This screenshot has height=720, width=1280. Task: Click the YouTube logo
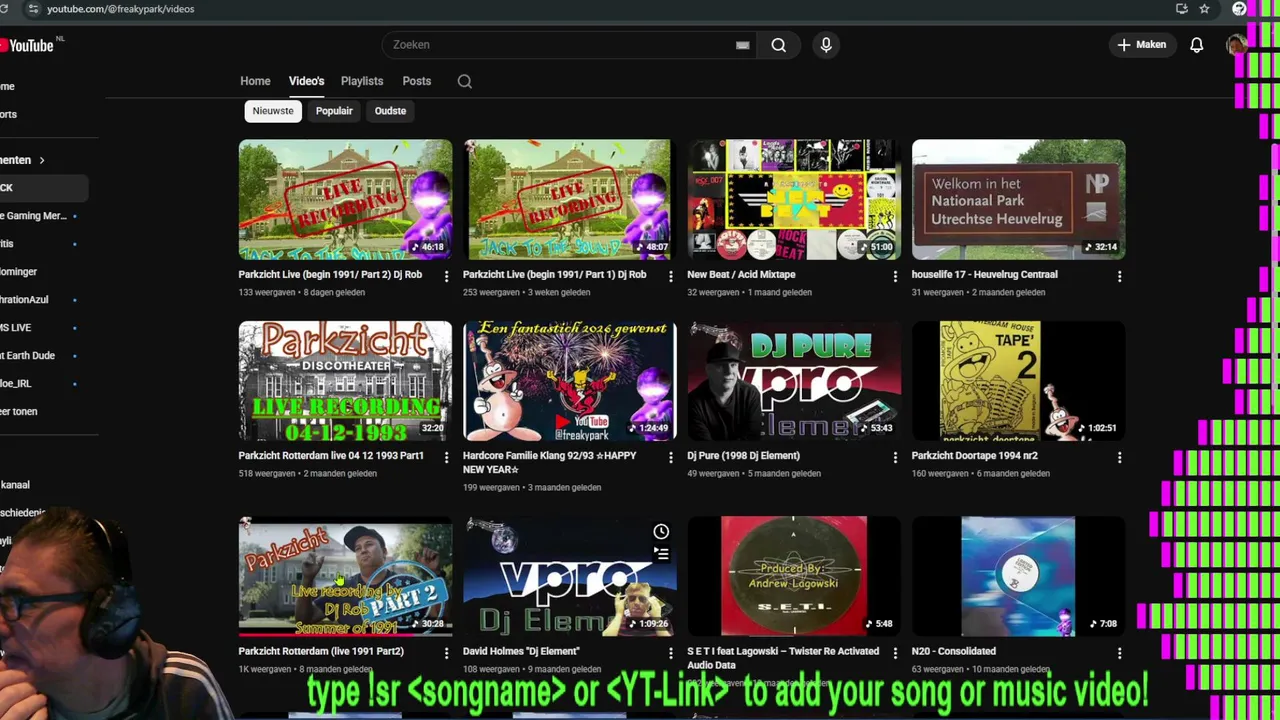click(x=28, y=45)
